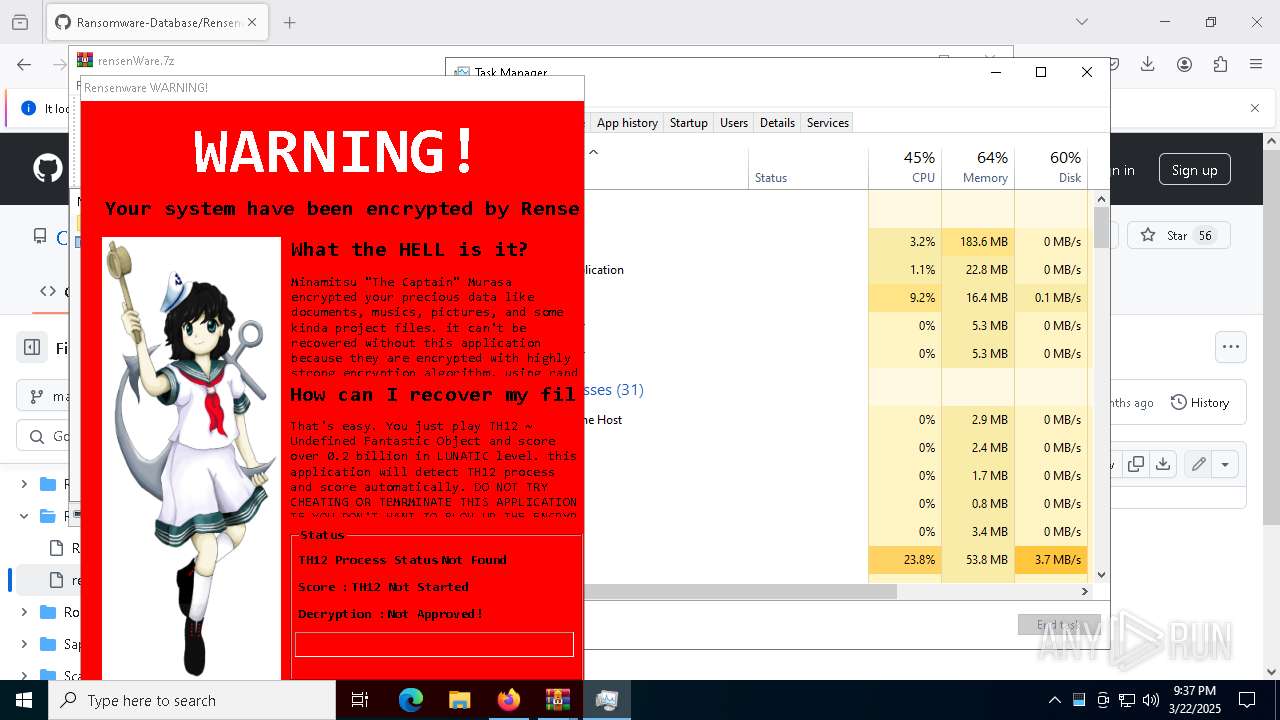
Task: Switch to WinRAR from taskbar
Action: pos(557,700)
